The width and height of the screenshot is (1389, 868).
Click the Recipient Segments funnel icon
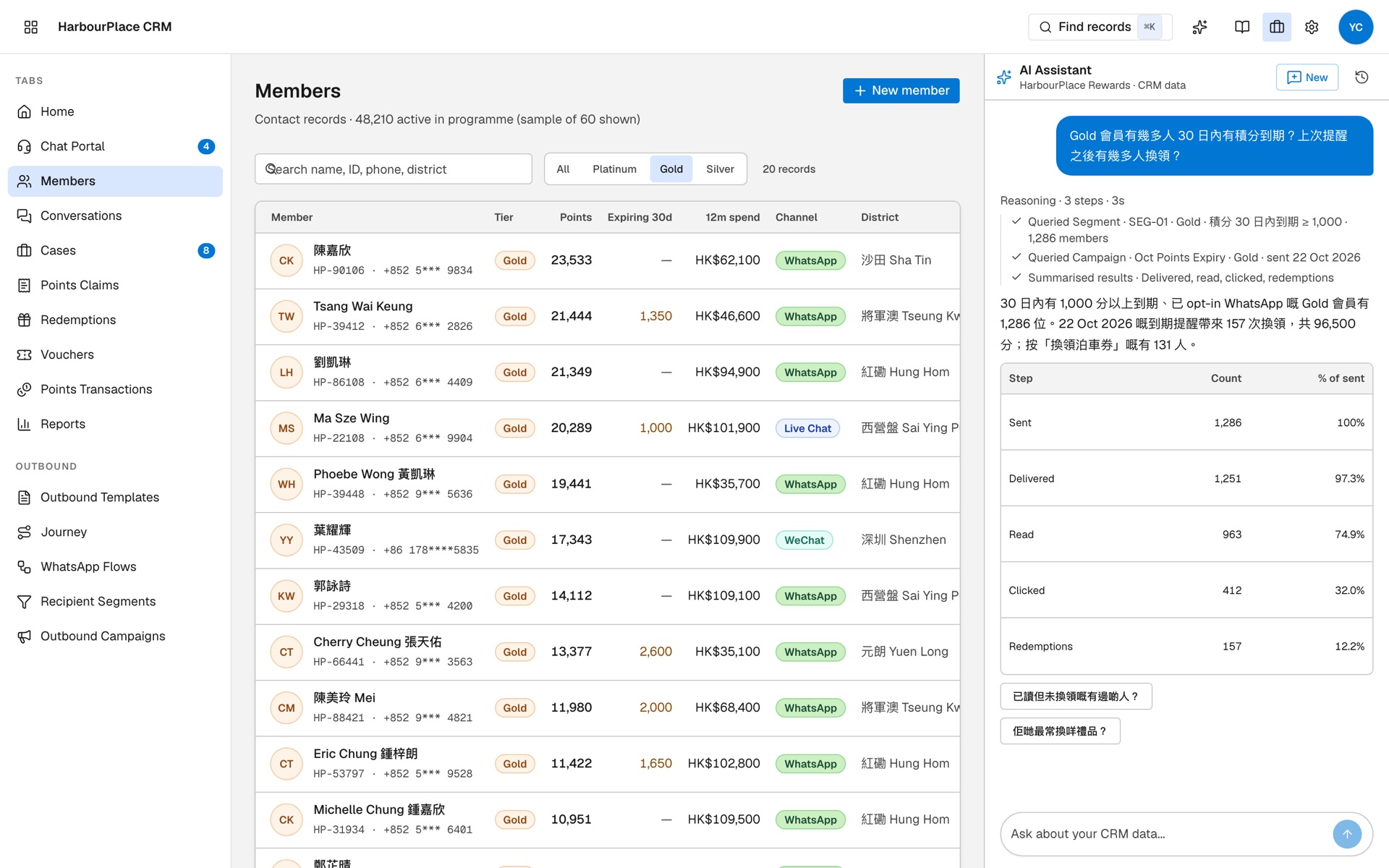tap(25, 601)
